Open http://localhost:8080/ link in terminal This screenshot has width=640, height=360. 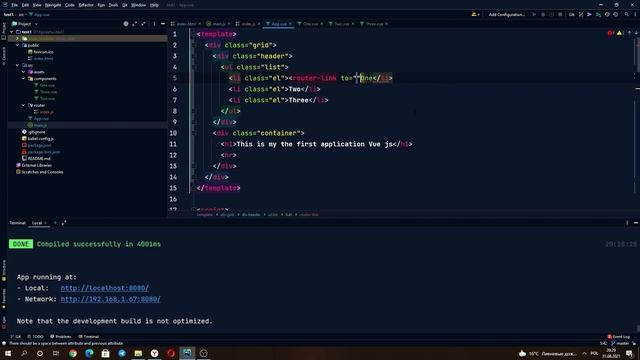pyautogui.click(x=104, y=288)
